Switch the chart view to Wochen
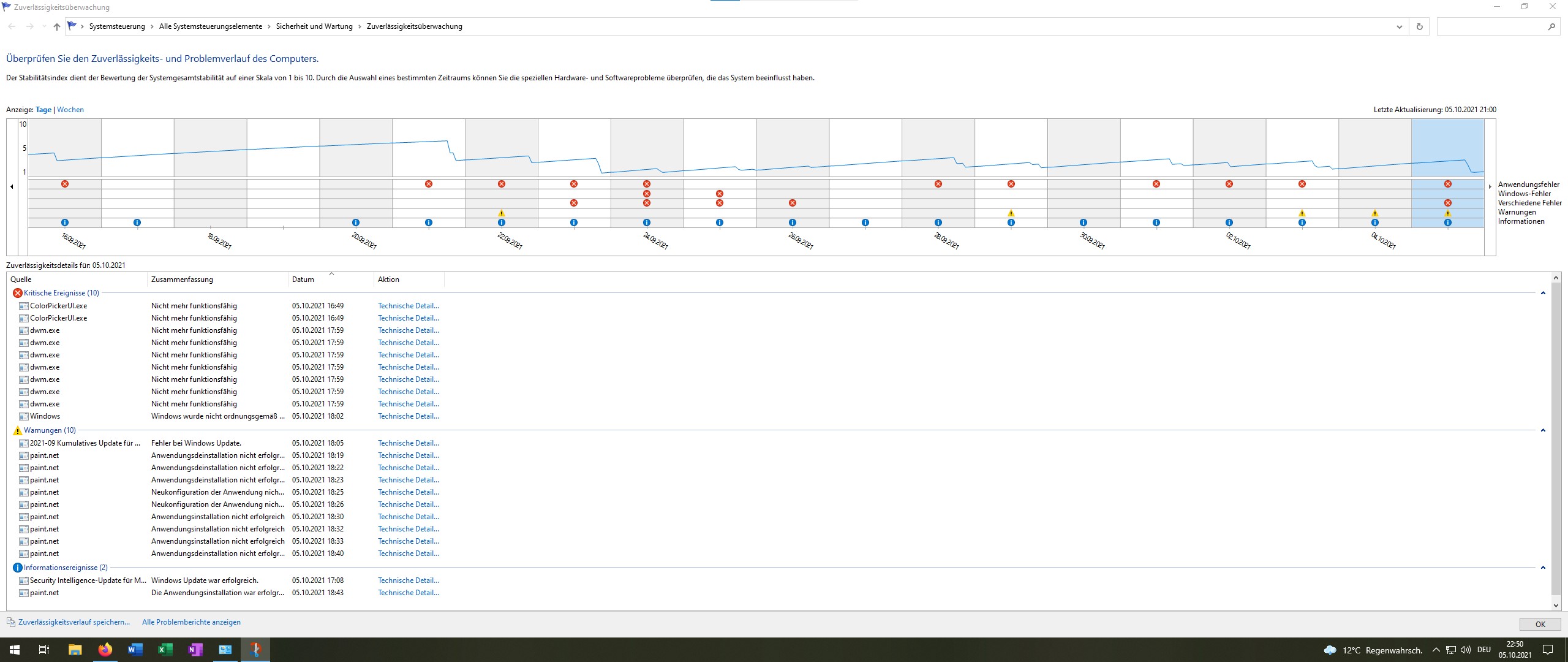 click(70, 110)
